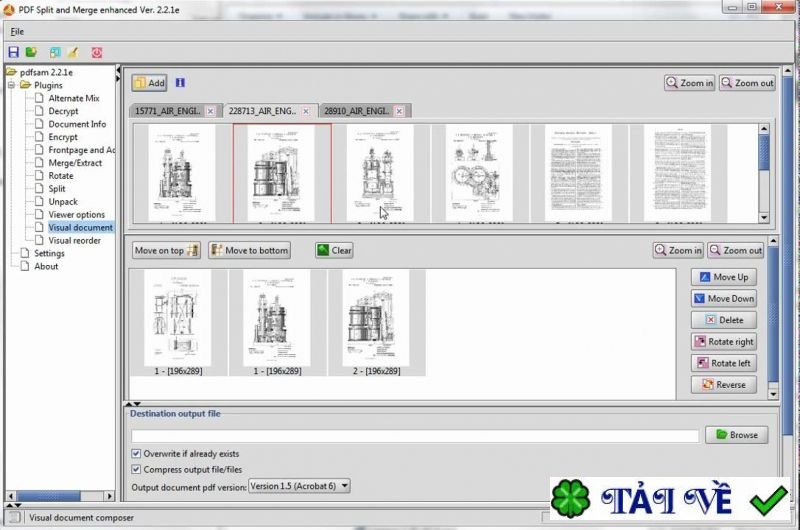
Task: Open the Document Info plugin
Action: point(77,124)
